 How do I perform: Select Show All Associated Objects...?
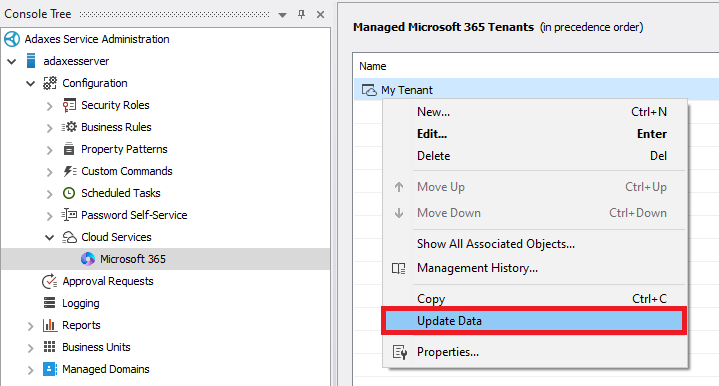click(x=535, y=244)
